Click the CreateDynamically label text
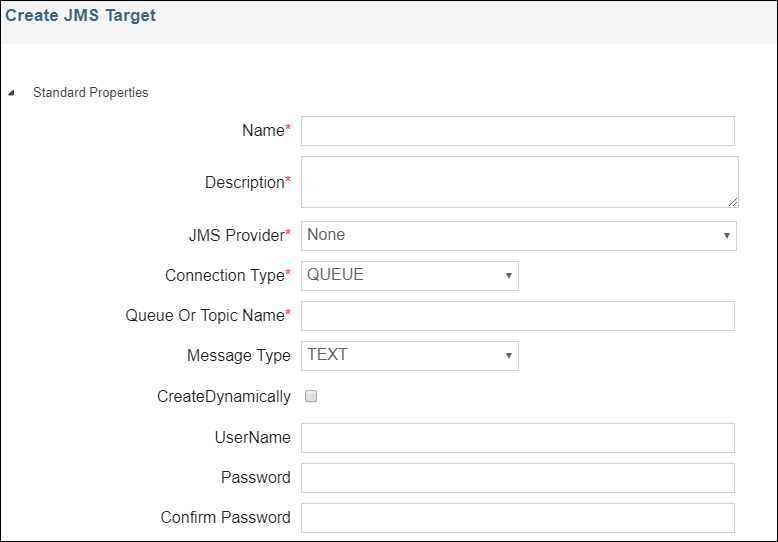Screen dimensions: 778x542 coord(223,397)
